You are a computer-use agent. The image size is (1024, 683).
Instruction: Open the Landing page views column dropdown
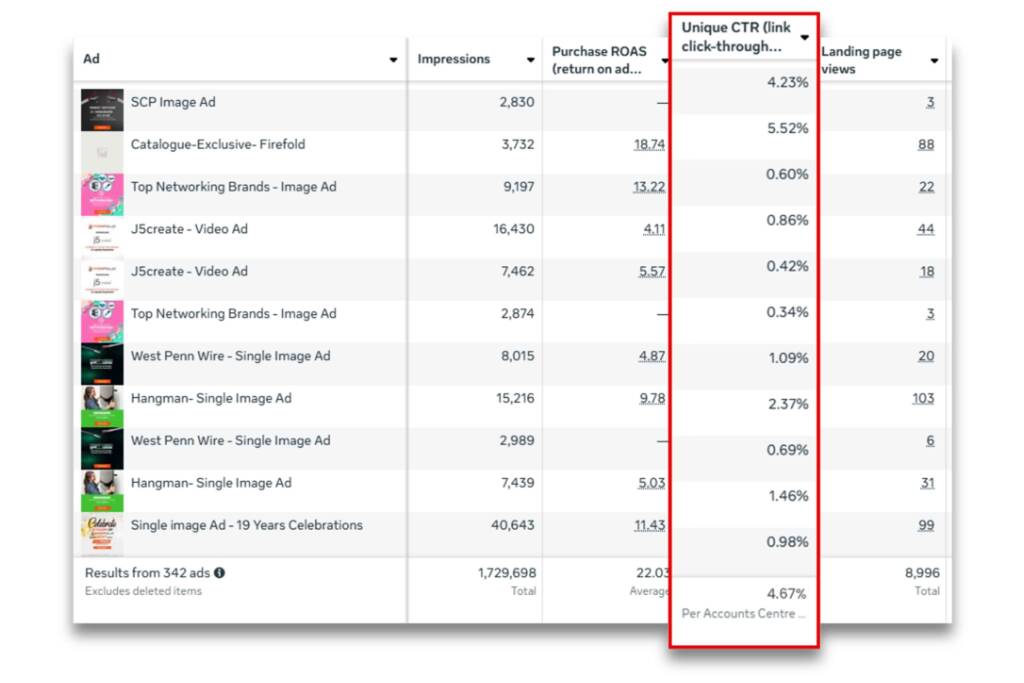click(934, 60)
